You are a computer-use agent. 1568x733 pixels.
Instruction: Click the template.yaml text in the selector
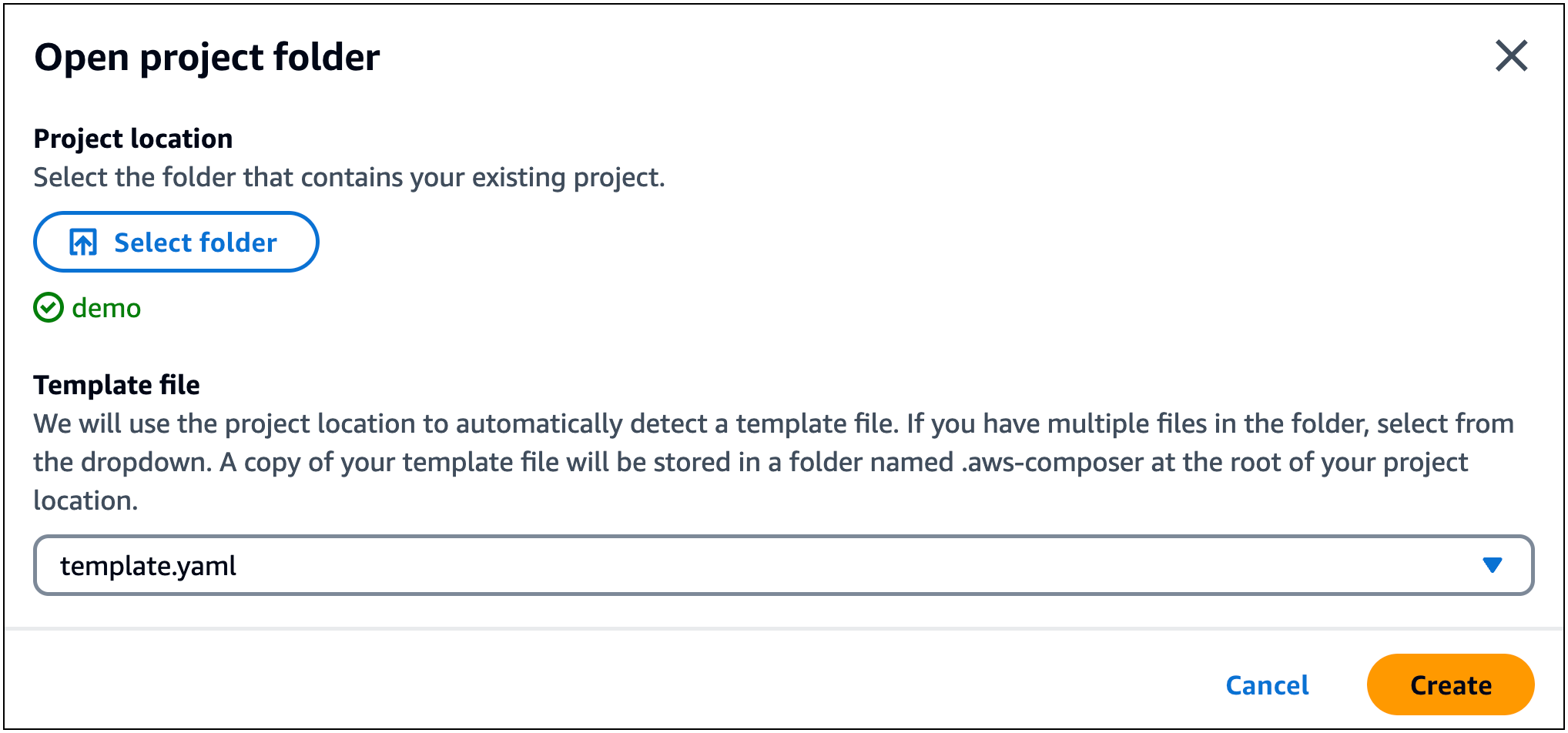[x=149, y=564]
